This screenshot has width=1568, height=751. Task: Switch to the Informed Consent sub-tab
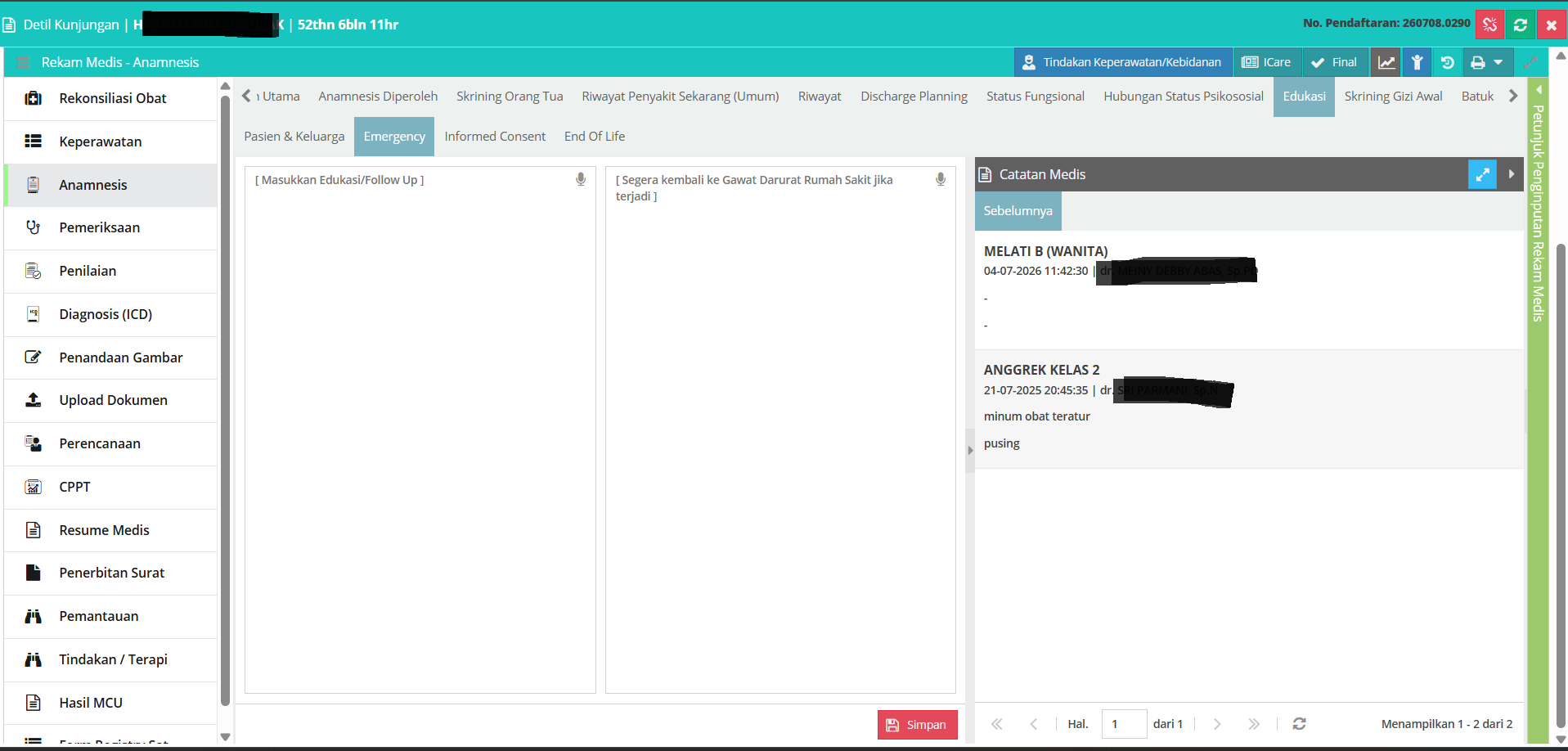pos(495,137)
